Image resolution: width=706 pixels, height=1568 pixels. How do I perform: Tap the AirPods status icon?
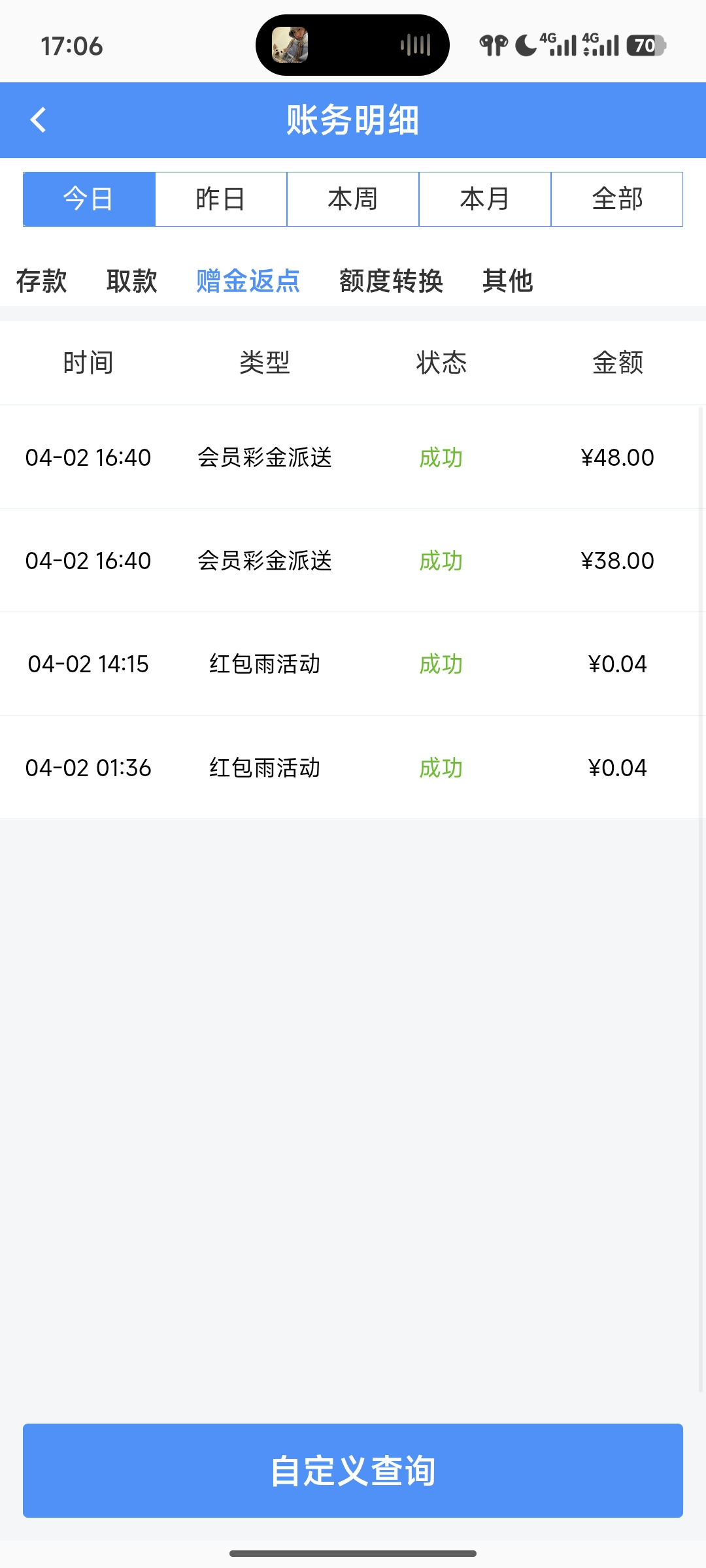pos(494,45)
